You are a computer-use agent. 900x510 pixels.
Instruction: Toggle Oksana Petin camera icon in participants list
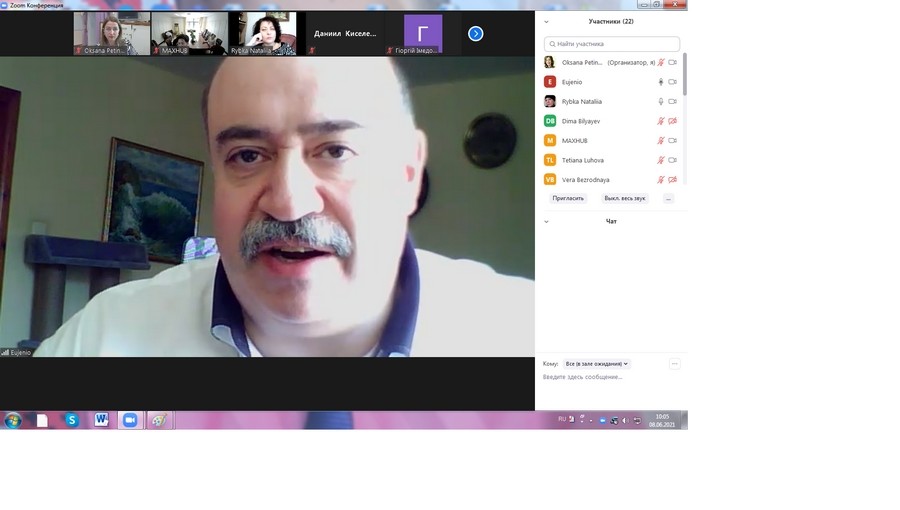(x=673, y=63)
